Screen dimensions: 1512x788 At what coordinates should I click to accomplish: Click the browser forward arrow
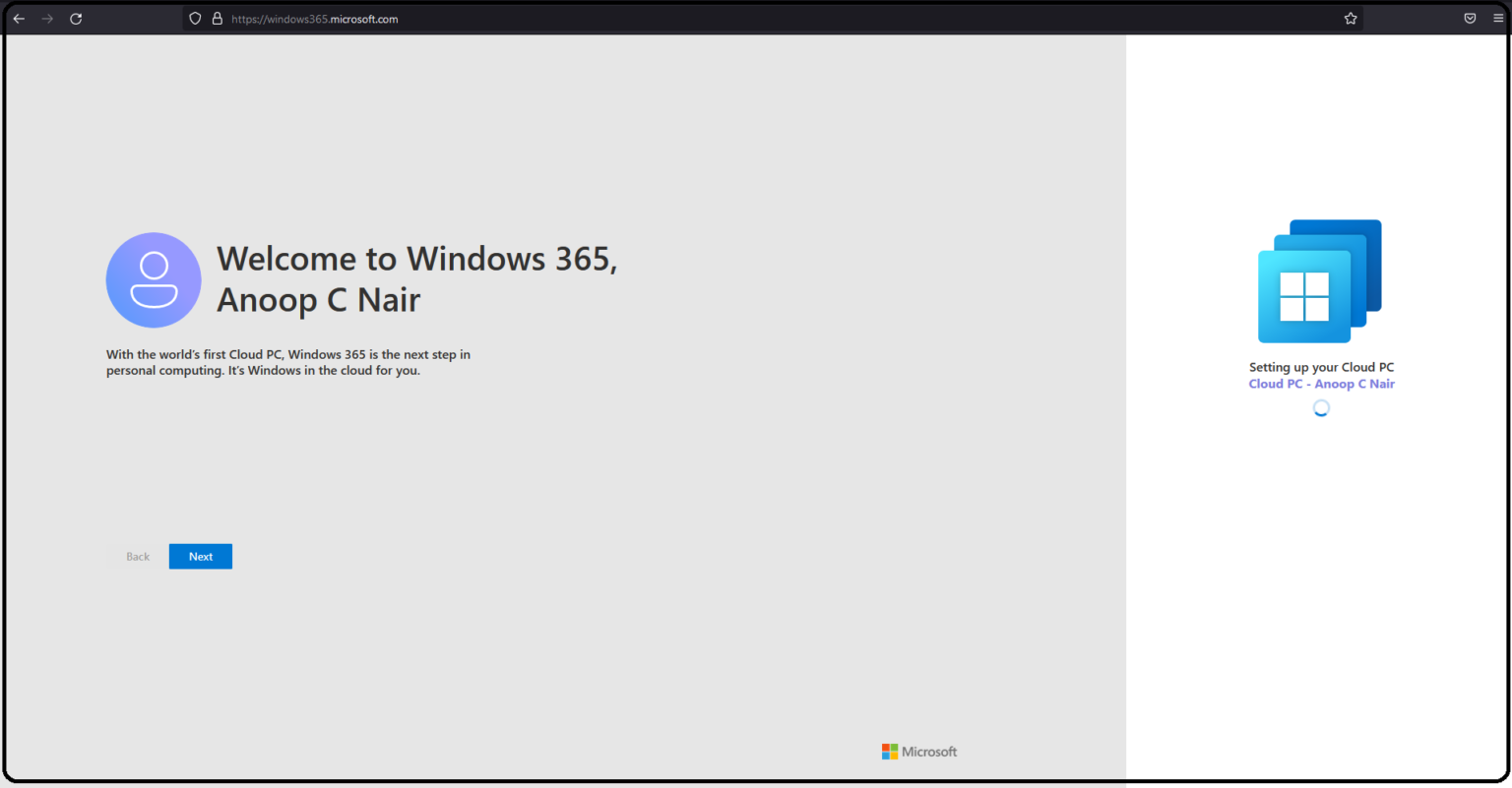tap(47, 19)
